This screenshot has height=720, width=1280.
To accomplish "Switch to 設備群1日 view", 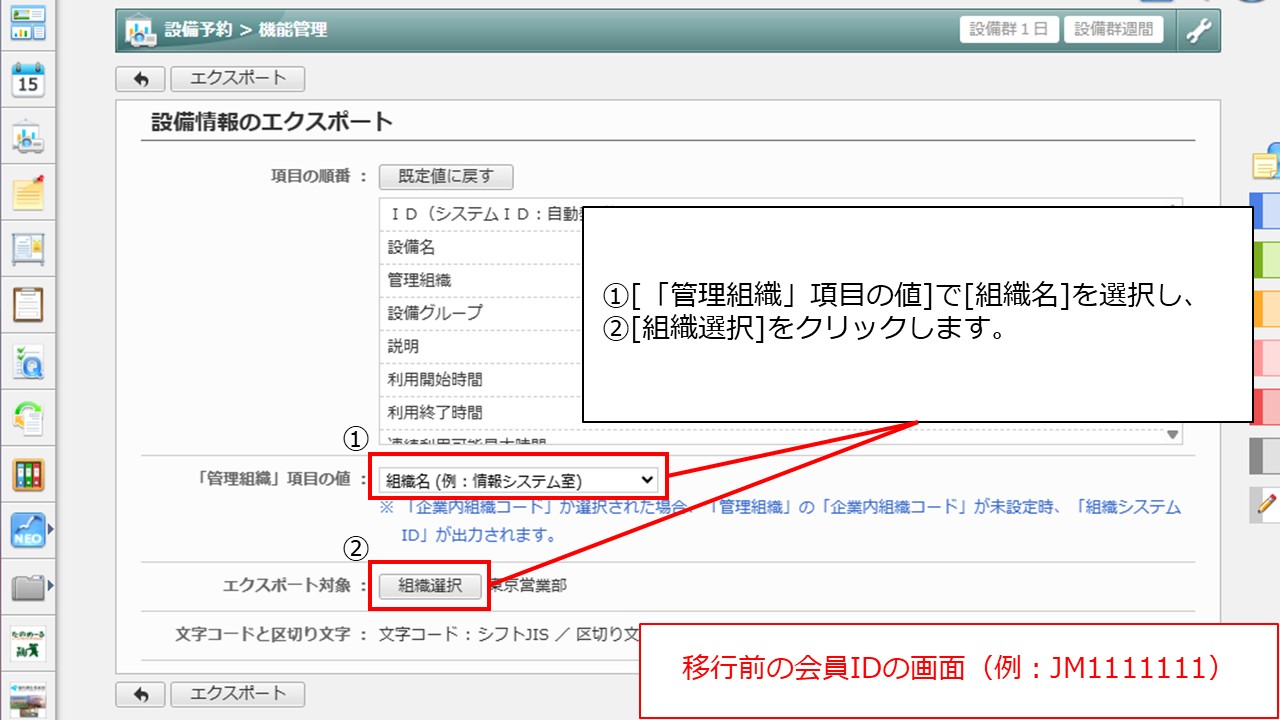I will click(1009, 29).
